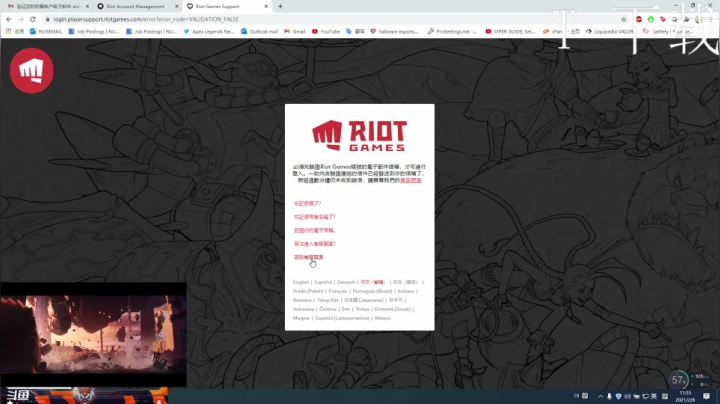Switch language to Romana
This screenshot has height=404, width=720.
point(302,300)
